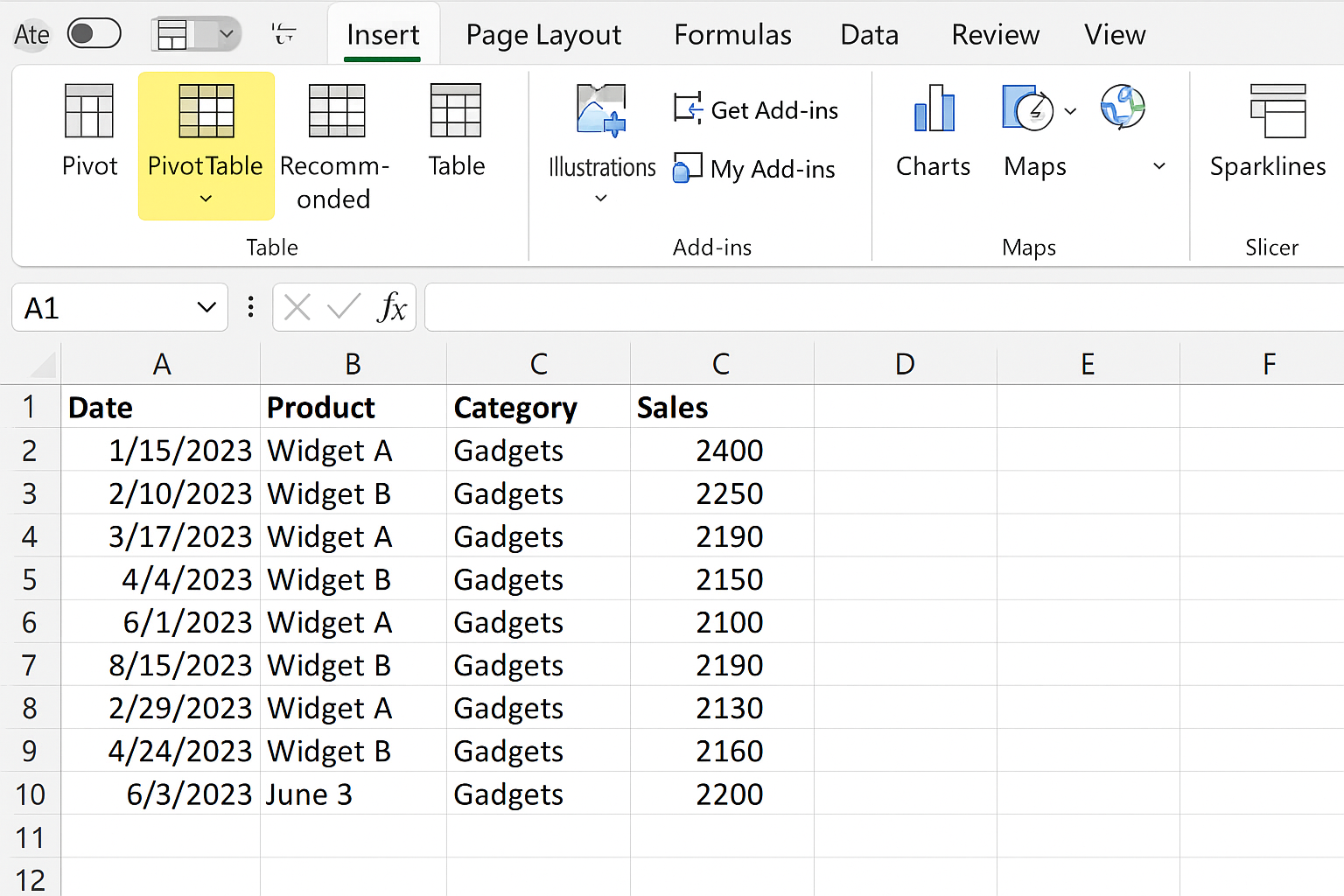Click the three-dot handle beside Name Box
Screen dimensions: 1344x896
pyautogui.click(x=251, y=307)
